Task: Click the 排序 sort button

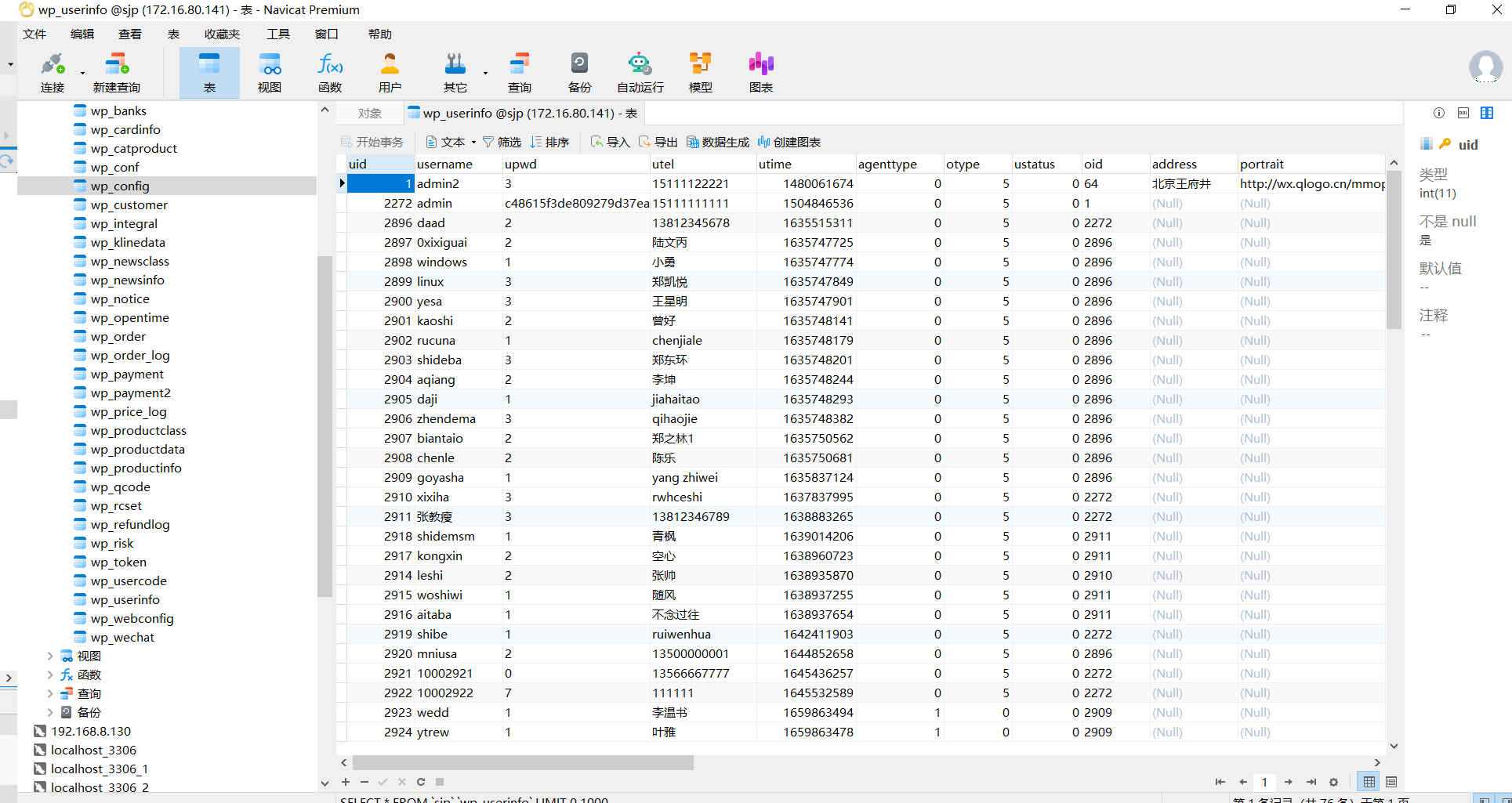Action: 549,142
